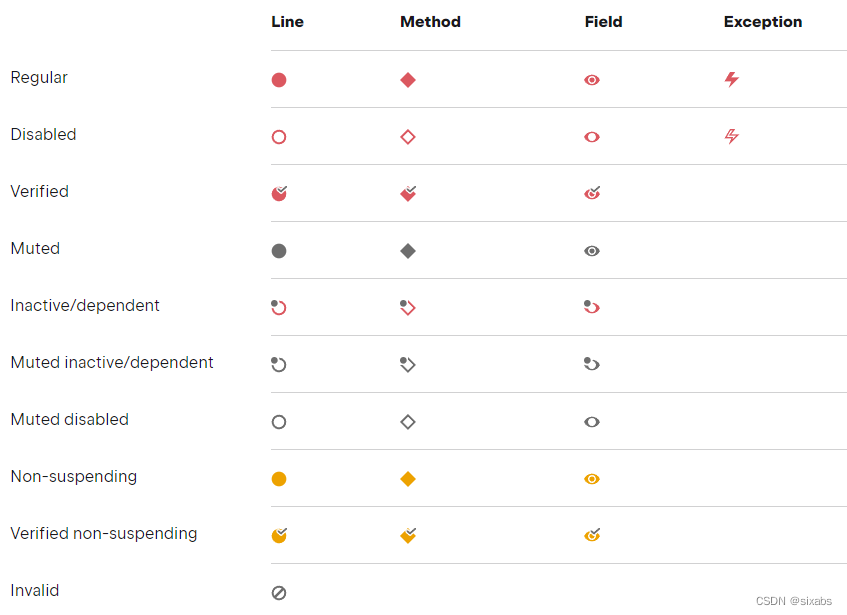Click the verified non-suspending field orange icon

tap(592, 535)
